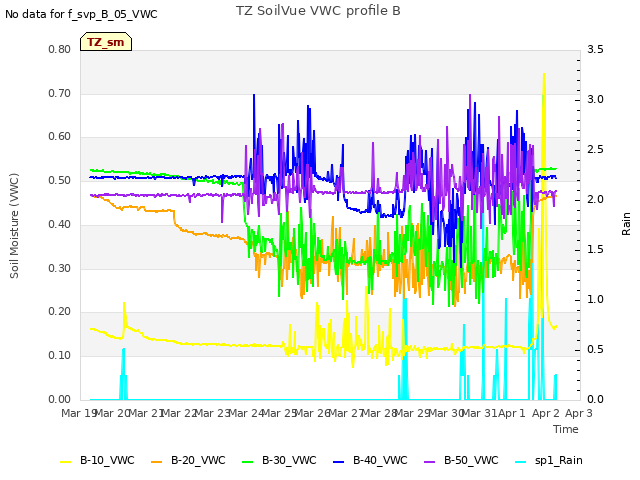The width and height of the screenshot is (640, 480).
Task: Click the 0.50 left axis value
Action: coord(60,180)
